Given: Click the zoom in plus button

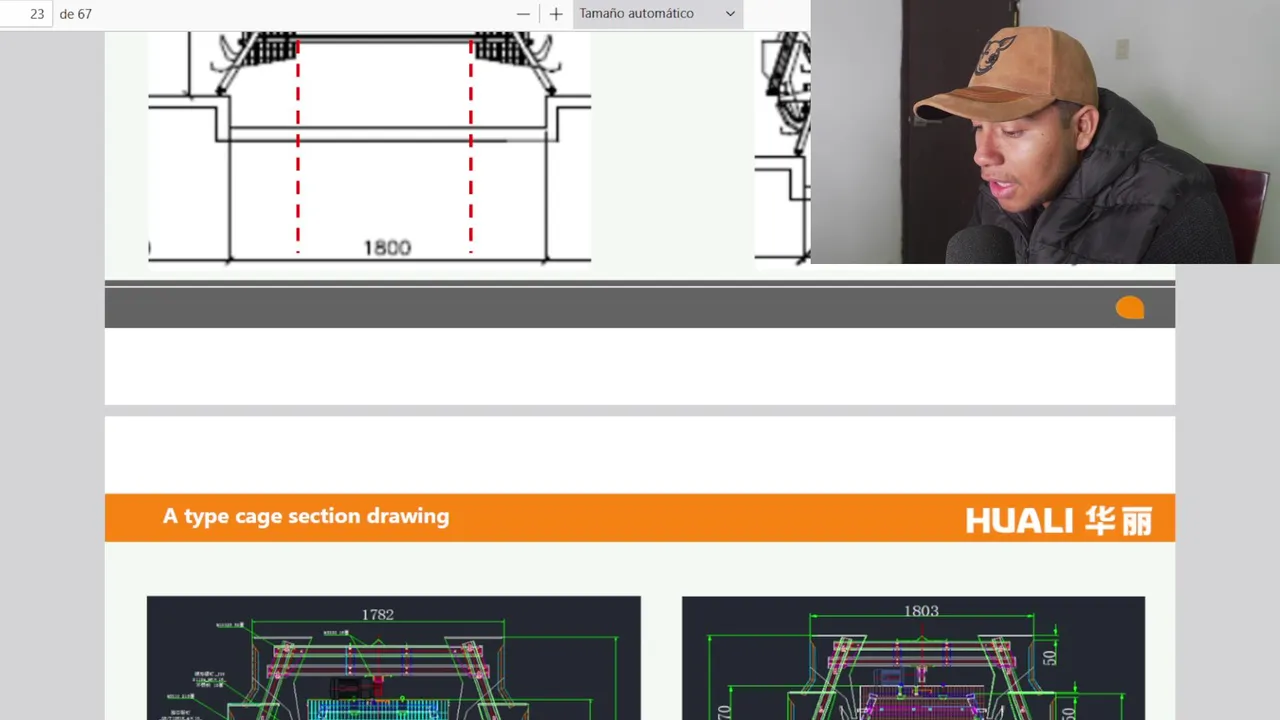Looking at the screenshot, I should (x=556, y=14).
